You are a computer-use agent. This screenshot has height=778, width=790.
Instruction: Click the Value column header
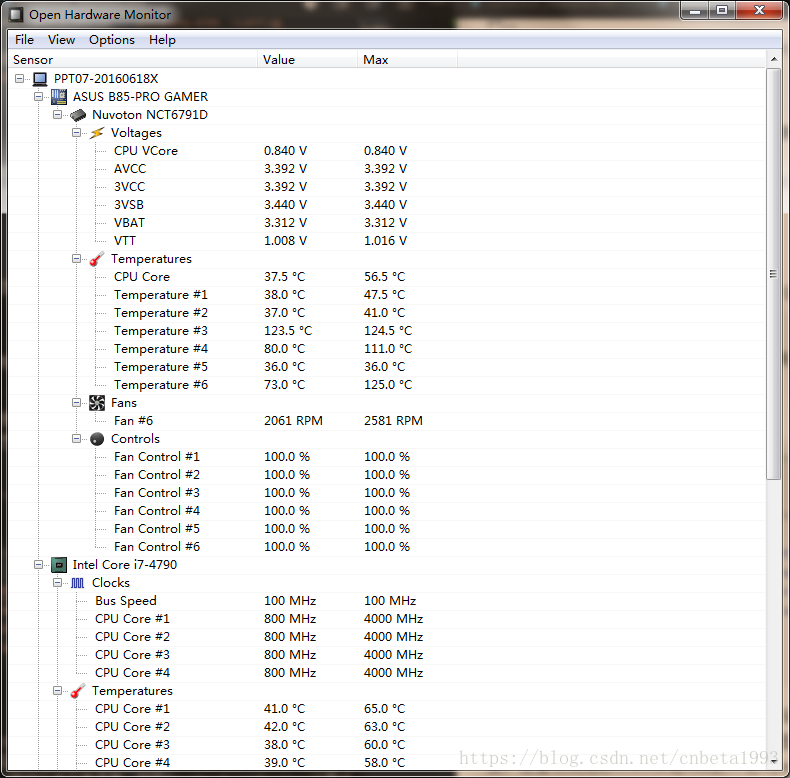[307, 59]
